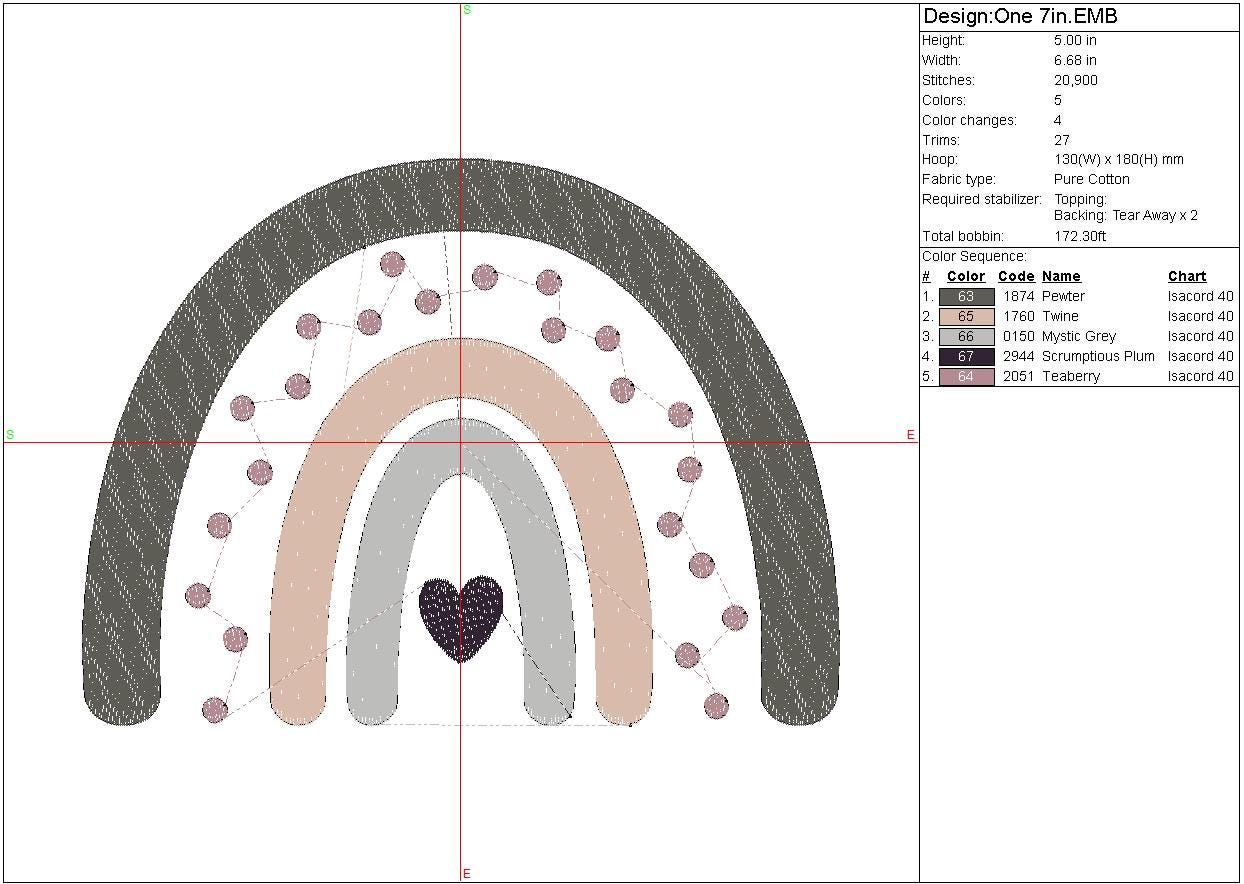Click the 'Code' column header
This screenshot has width=1244, height=884.
1016,276
